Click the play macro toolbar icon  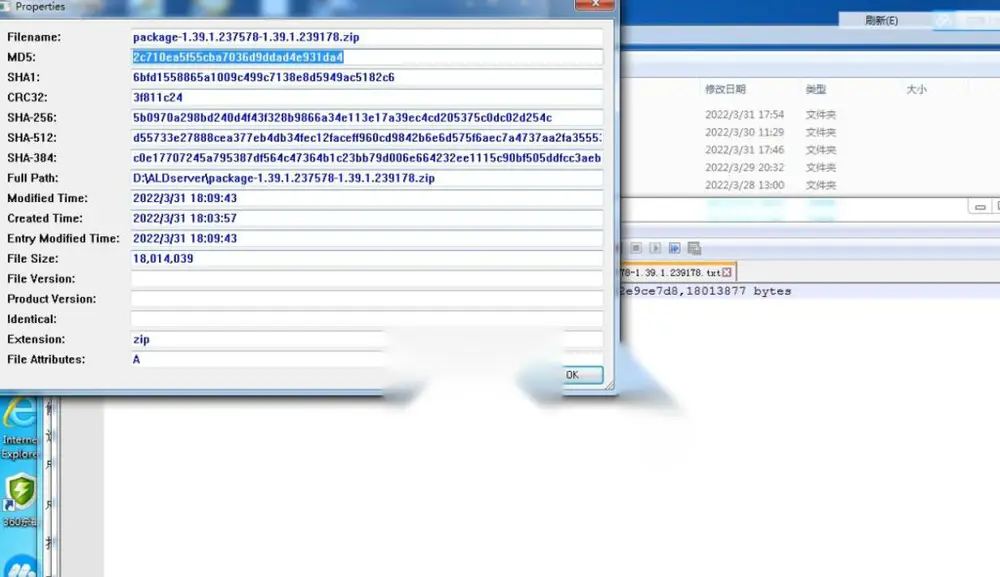click(655, 248)
